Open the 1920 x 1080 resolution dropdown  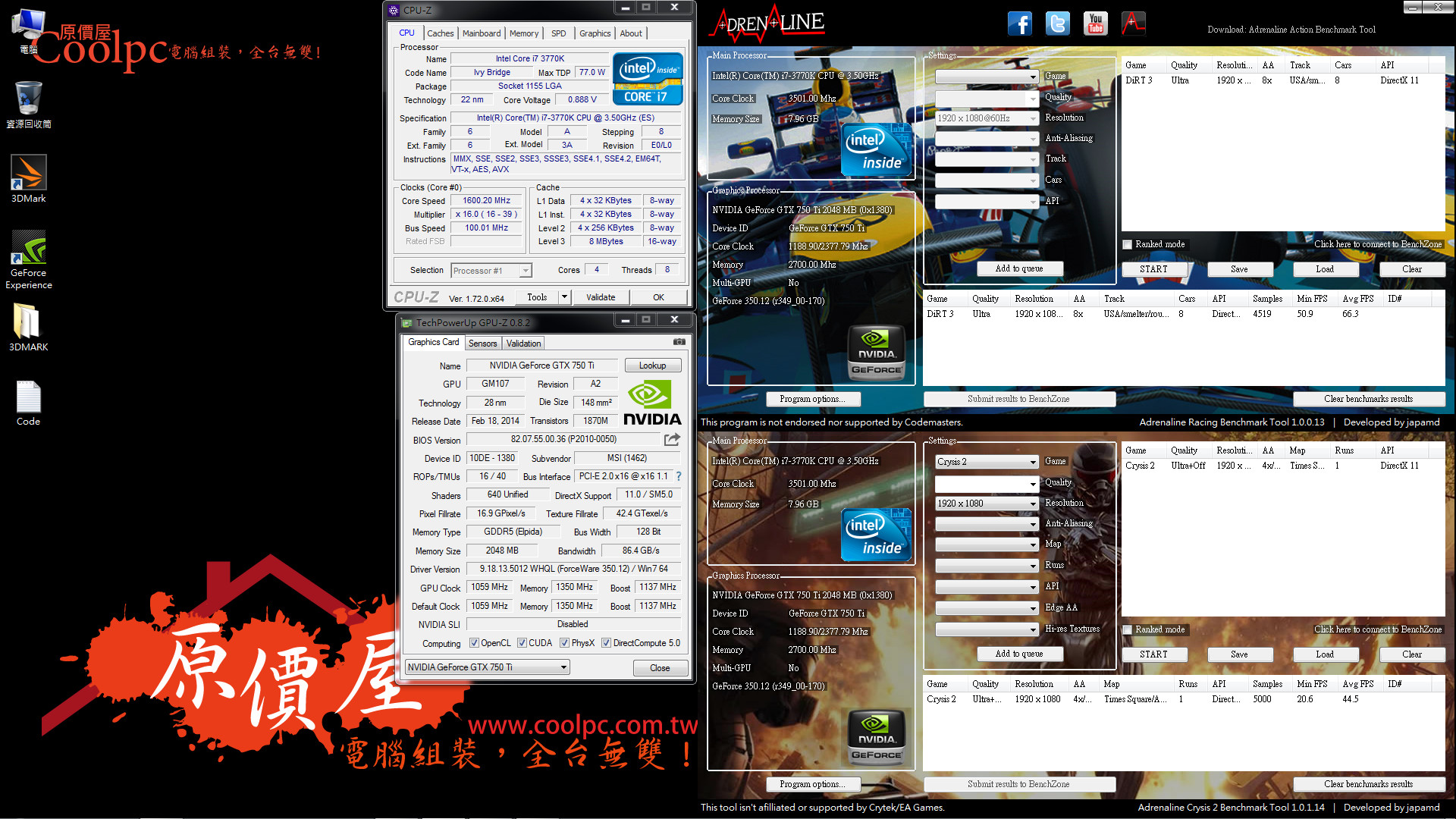(x=987, y=504)
